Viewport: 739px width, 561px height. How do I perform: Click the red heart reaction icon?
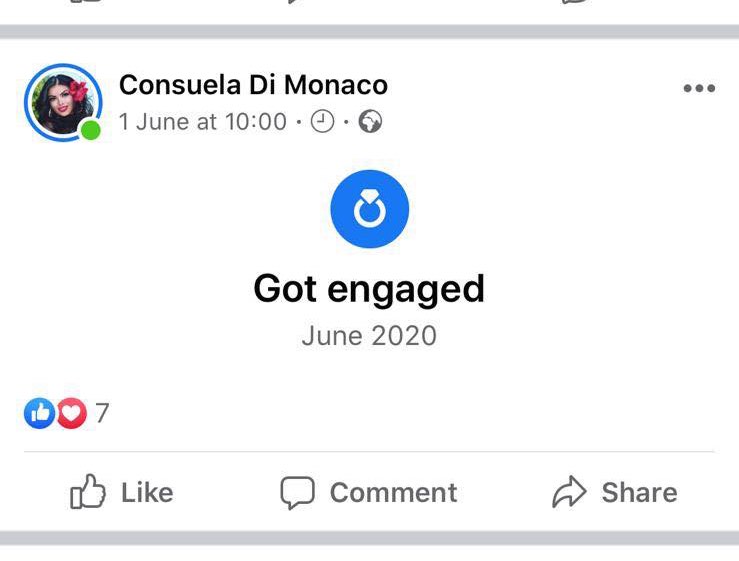[x=71, y=412]
